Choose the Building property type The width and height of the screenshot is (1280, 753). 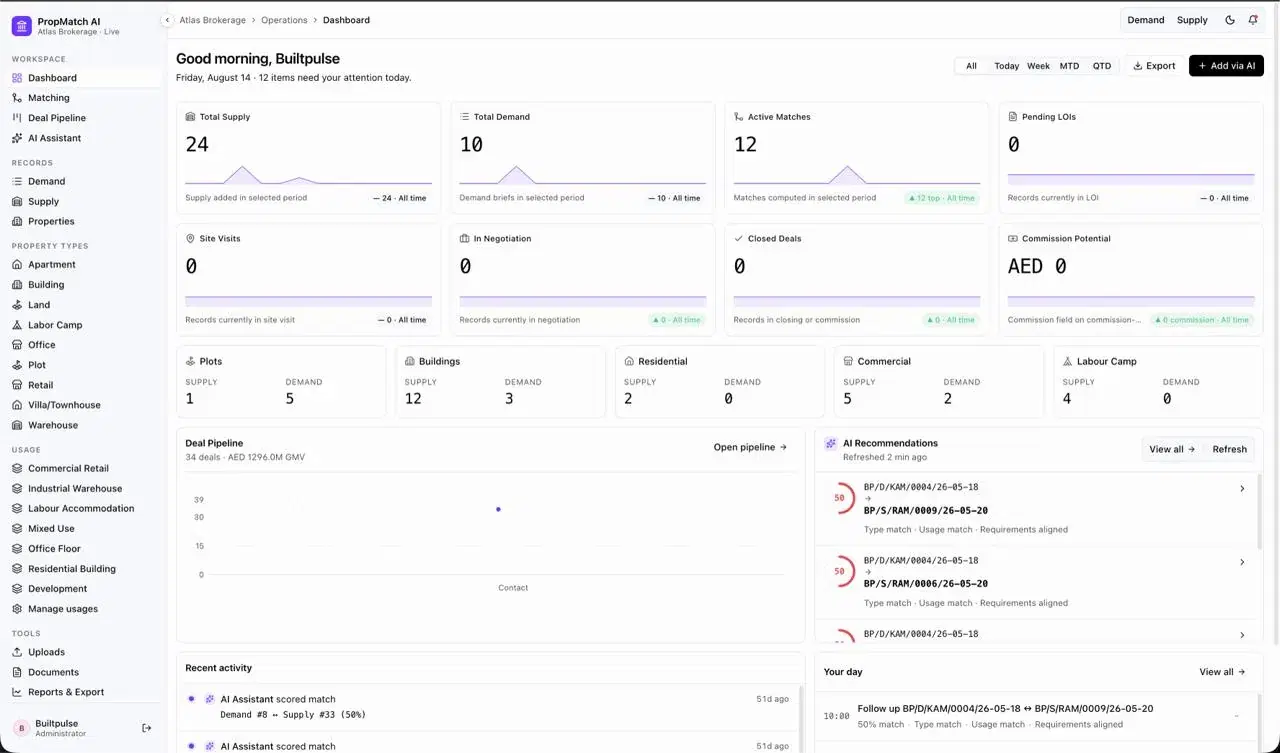[x=82, y=285]
